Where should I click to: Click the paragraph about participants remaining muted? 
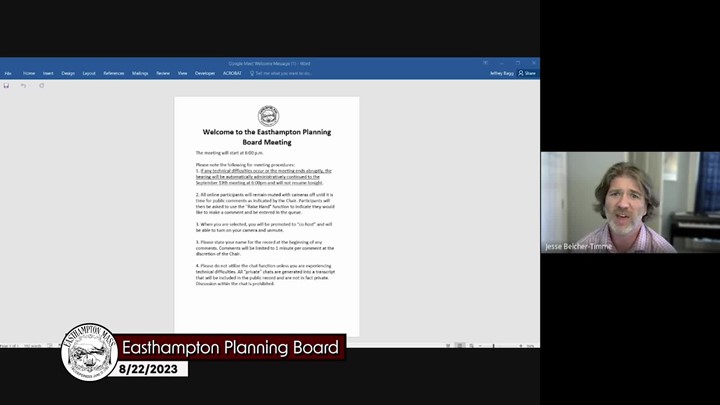[x=265, y=203]
